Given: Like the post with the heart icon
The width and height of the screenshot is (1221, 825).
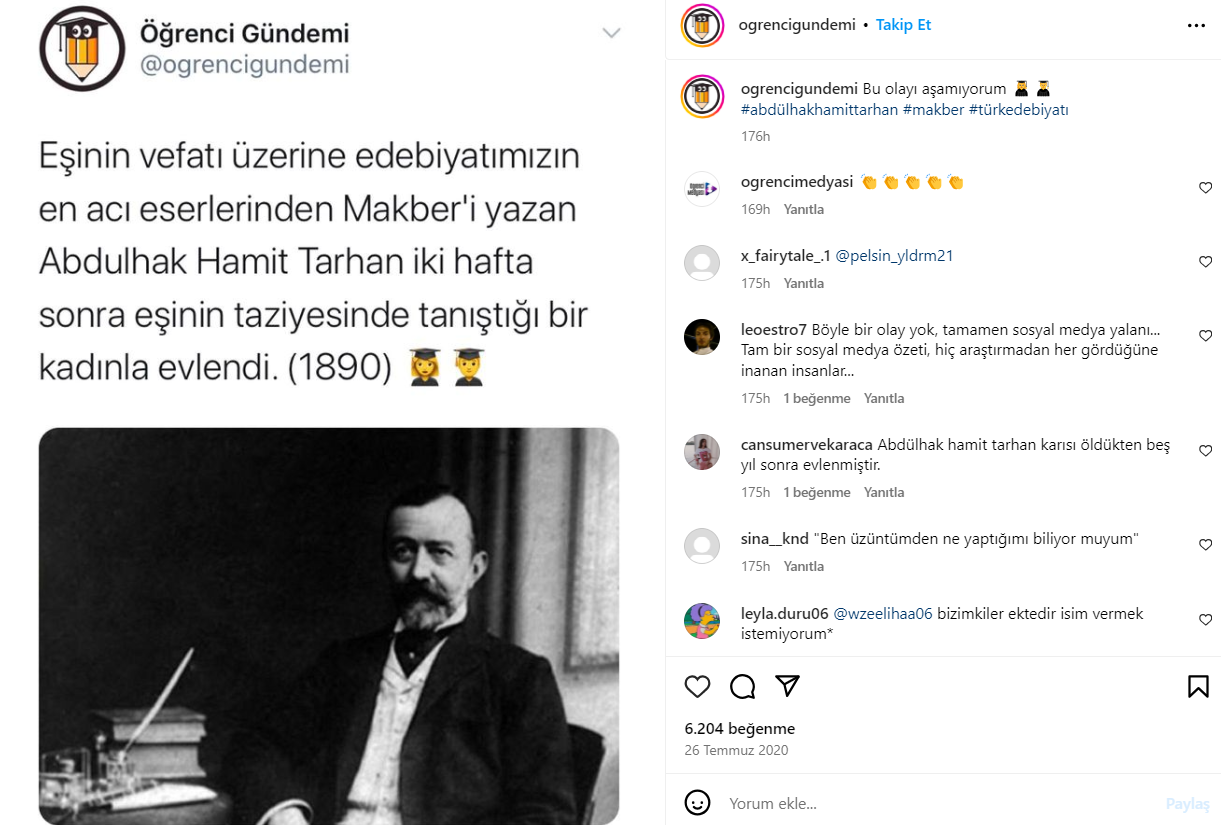Looking at the screenshot, I should [x=697, y=686].
